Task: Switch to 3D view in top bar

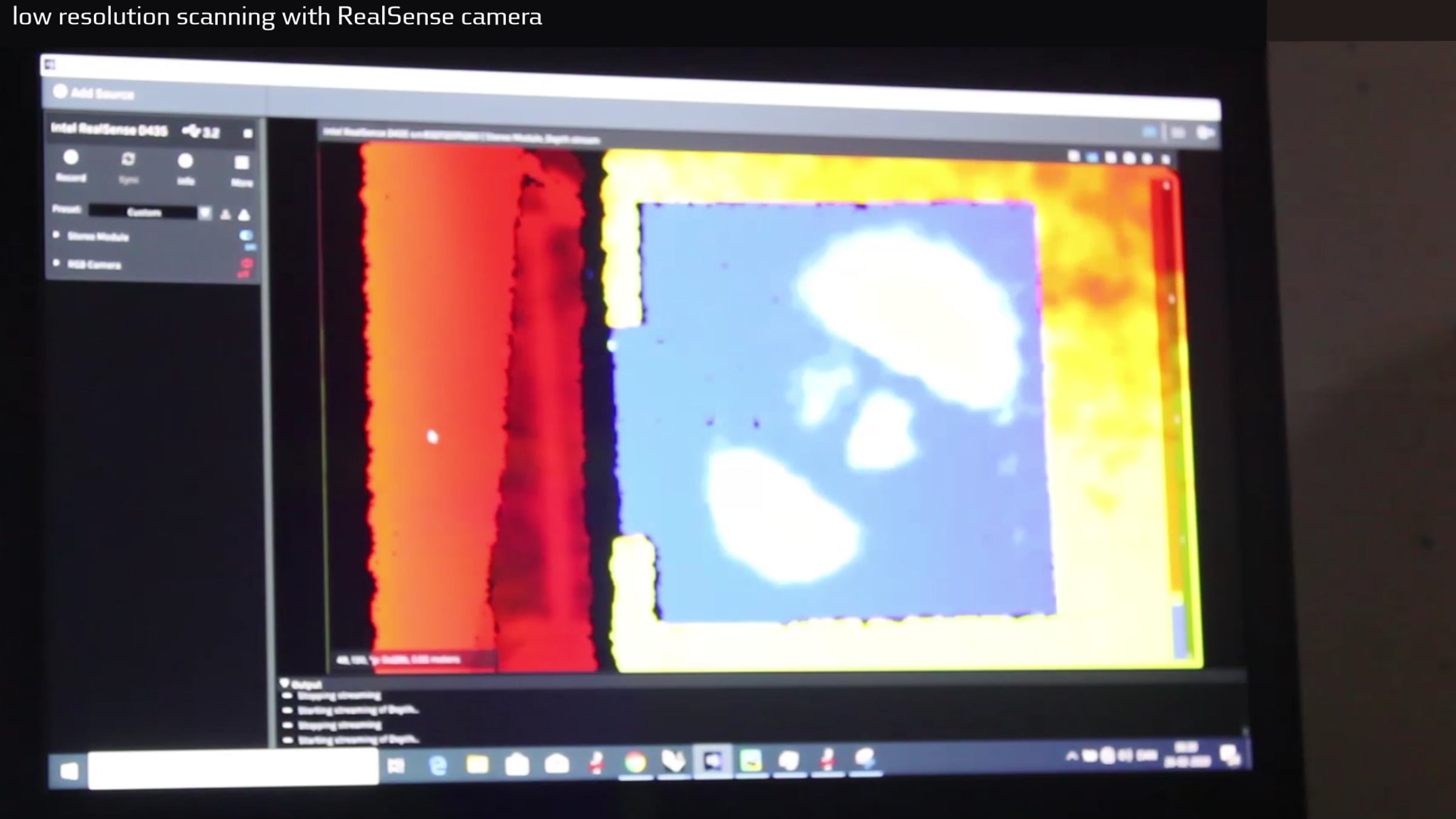Action: (x=1178, y=132)
